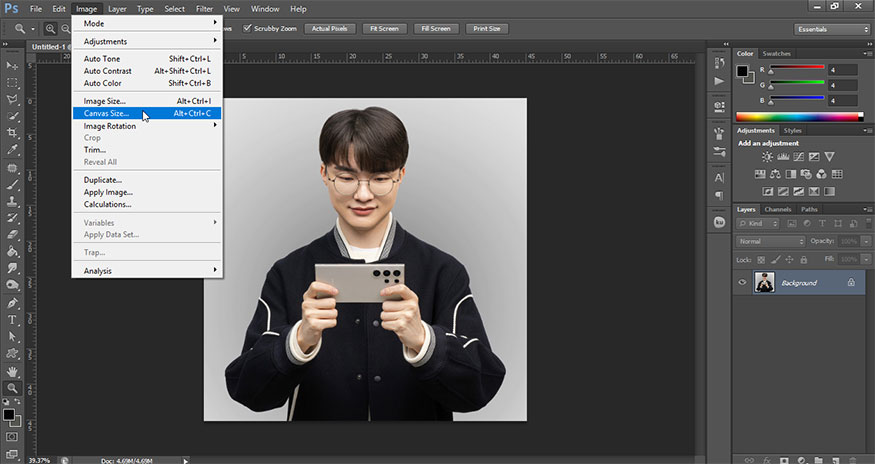Add a Brightness/Contrast adjustment
This screenshot has height=464, width=875.
point(767,157)
